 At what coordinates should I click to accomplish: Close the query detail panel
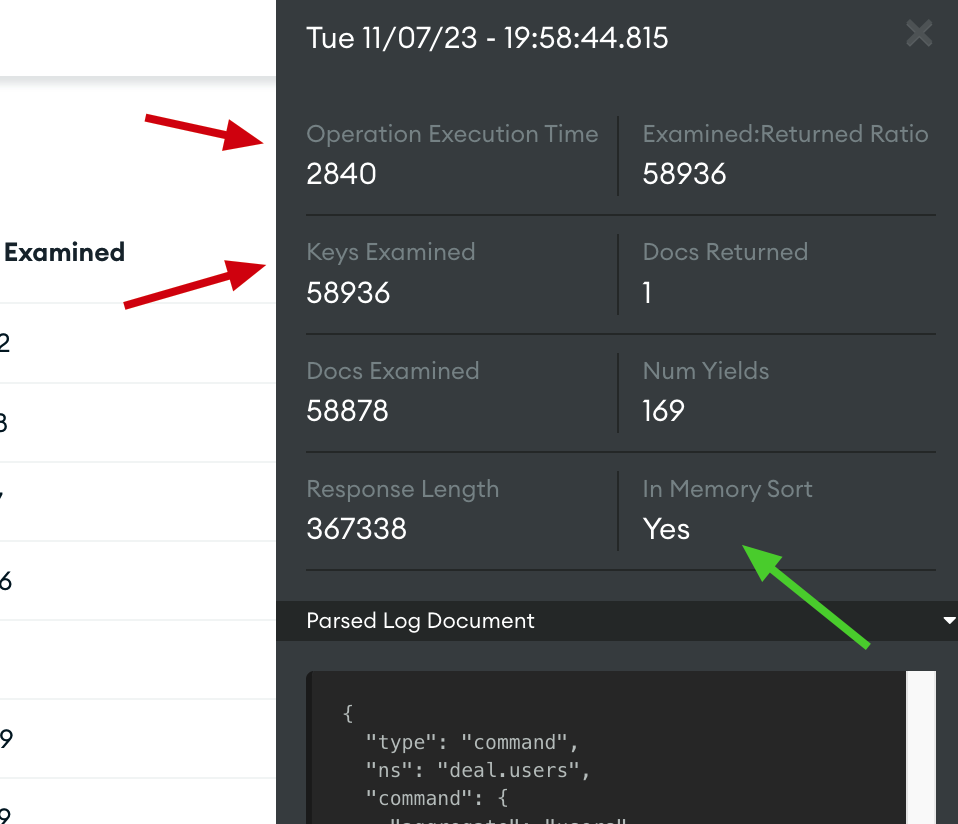pyautogui.click(x=918, y=34)
